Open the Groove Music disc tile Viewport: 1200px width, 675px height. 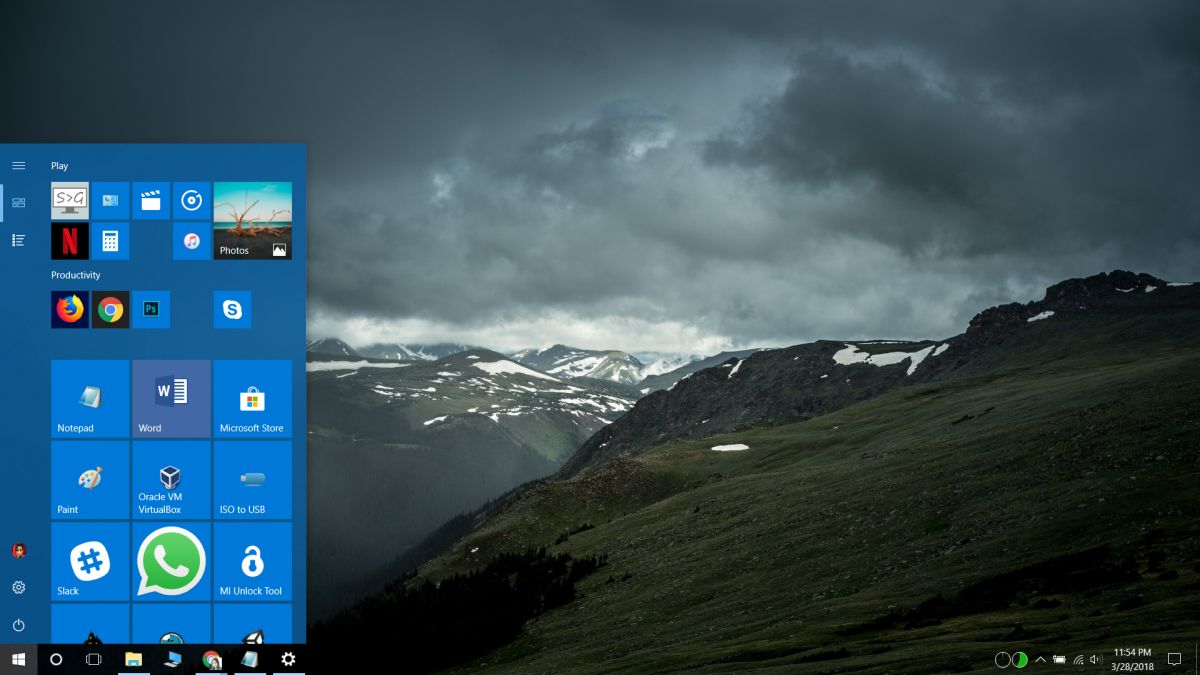point(192,200)
